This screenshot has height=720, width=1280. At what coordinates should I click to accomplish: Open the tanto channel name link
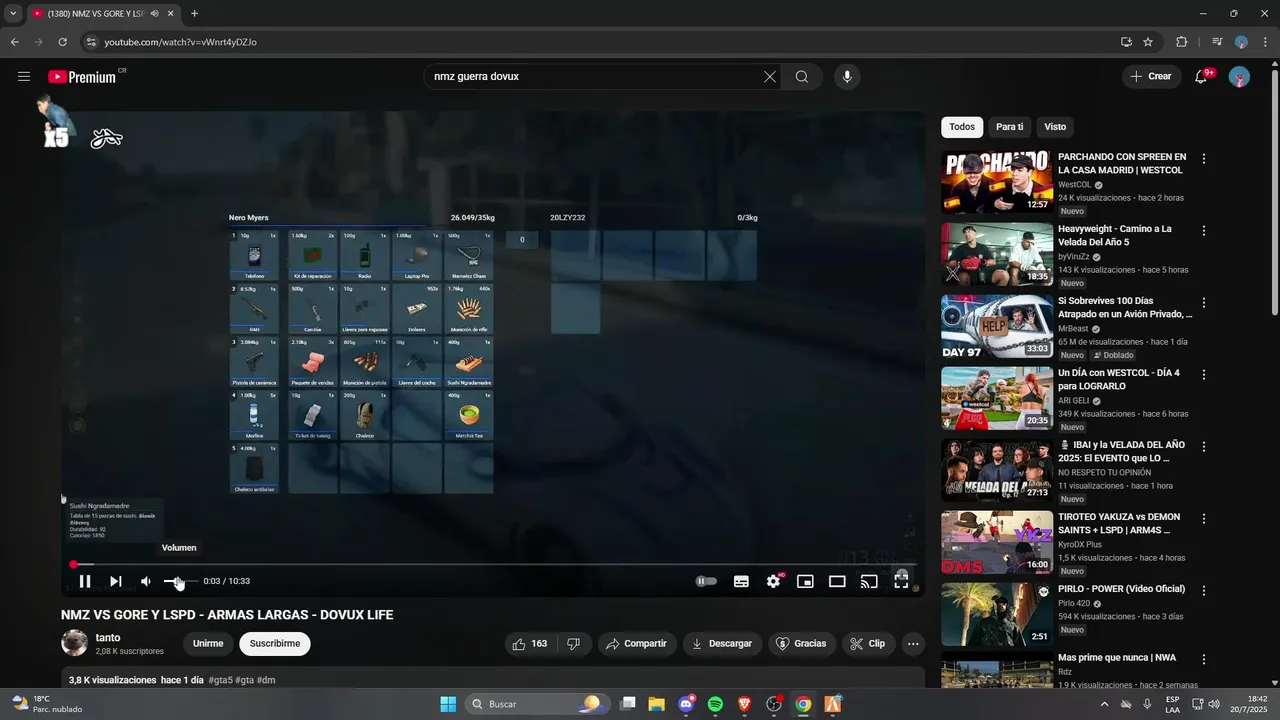point(108,638)
